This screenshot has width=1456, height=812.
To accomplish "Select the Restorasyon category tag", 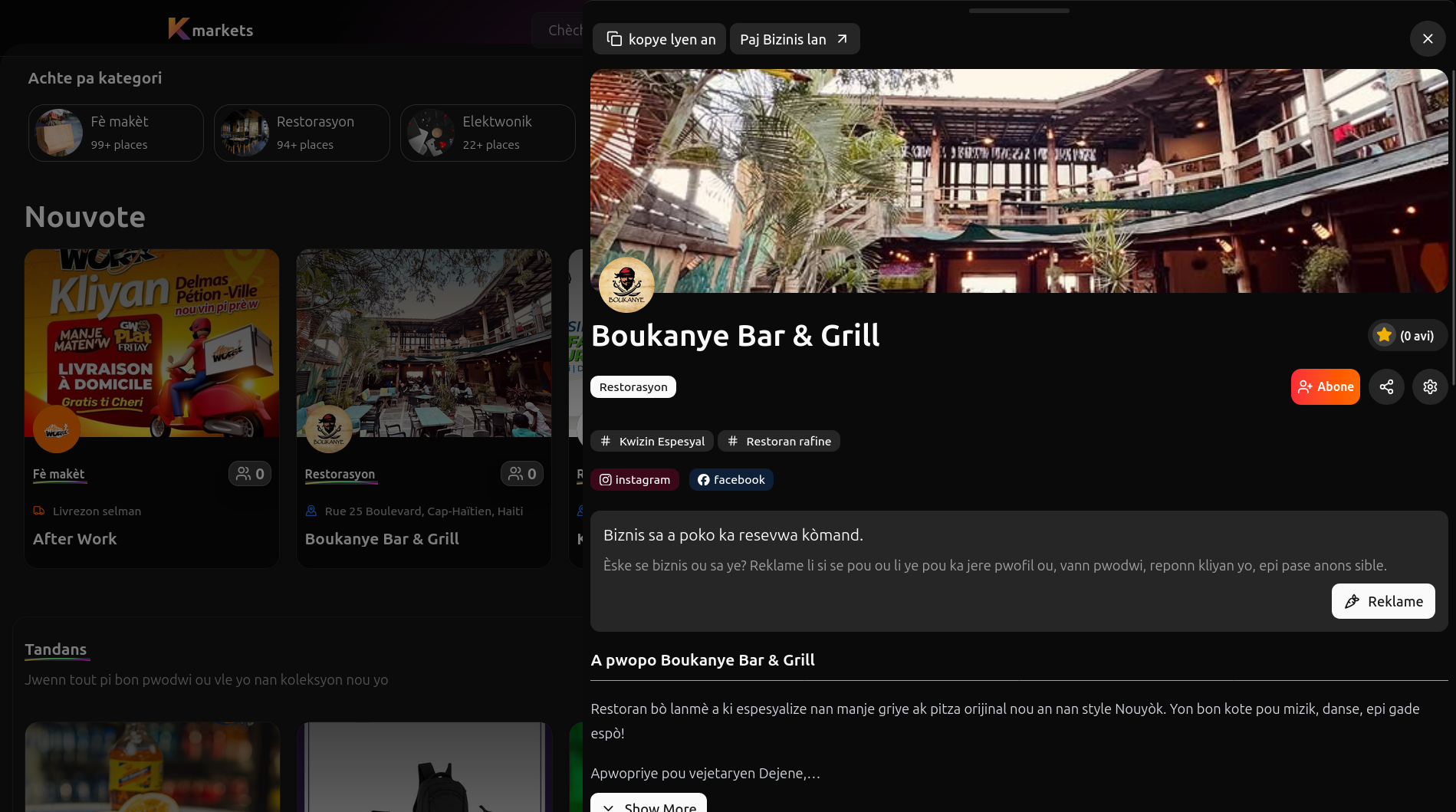I will pyautogui.click(x=633, y=387).
